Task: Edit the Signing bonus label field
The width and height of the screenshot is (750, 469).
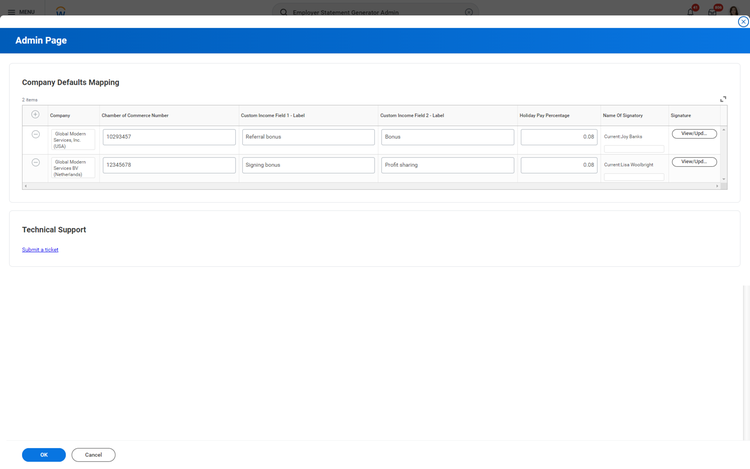Action: coord(308,165)
